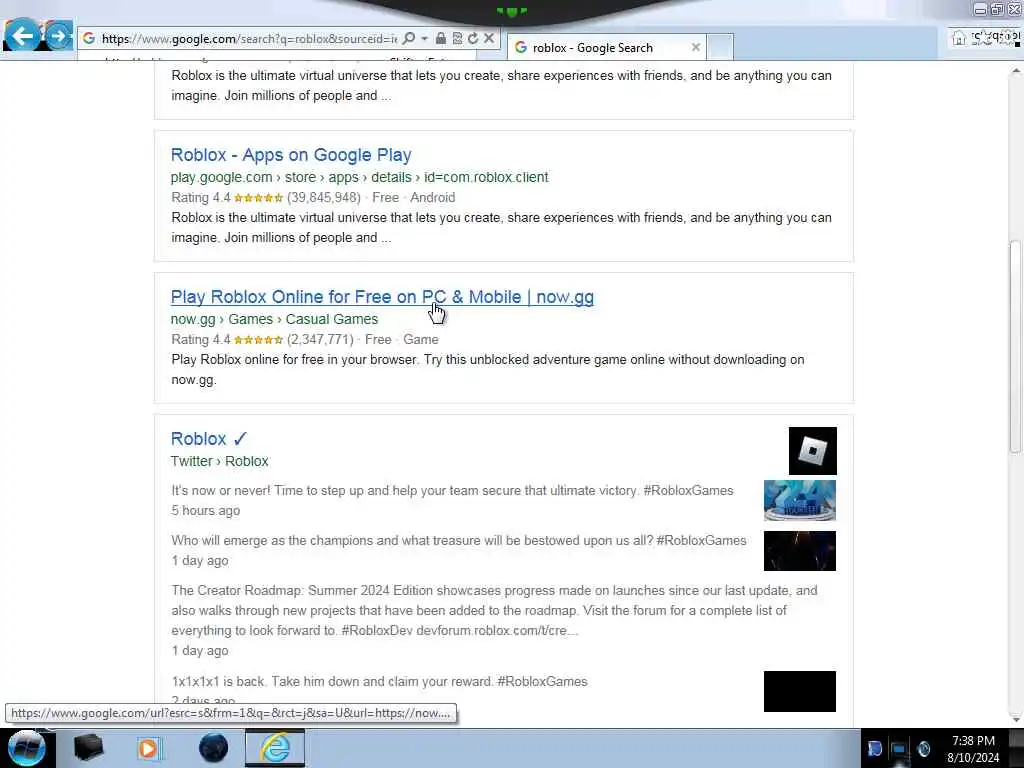Image resolution: width=1024 pixels, height=768 pixels.
Task: Click the 'Twitter › Roblox' breadcrumb text
Action: tap(219, 461)
